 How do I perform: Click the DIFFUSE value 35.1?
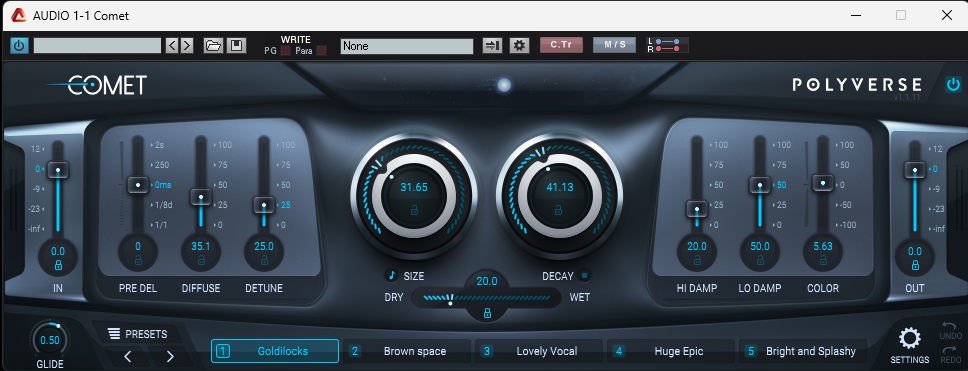point(201,246)
